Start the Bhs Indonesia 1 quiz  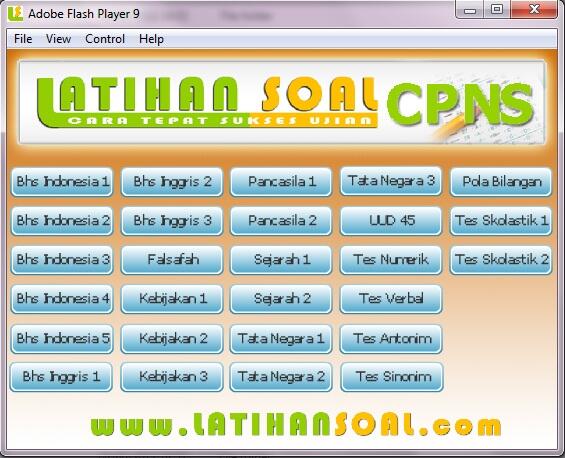pos(62,182)
